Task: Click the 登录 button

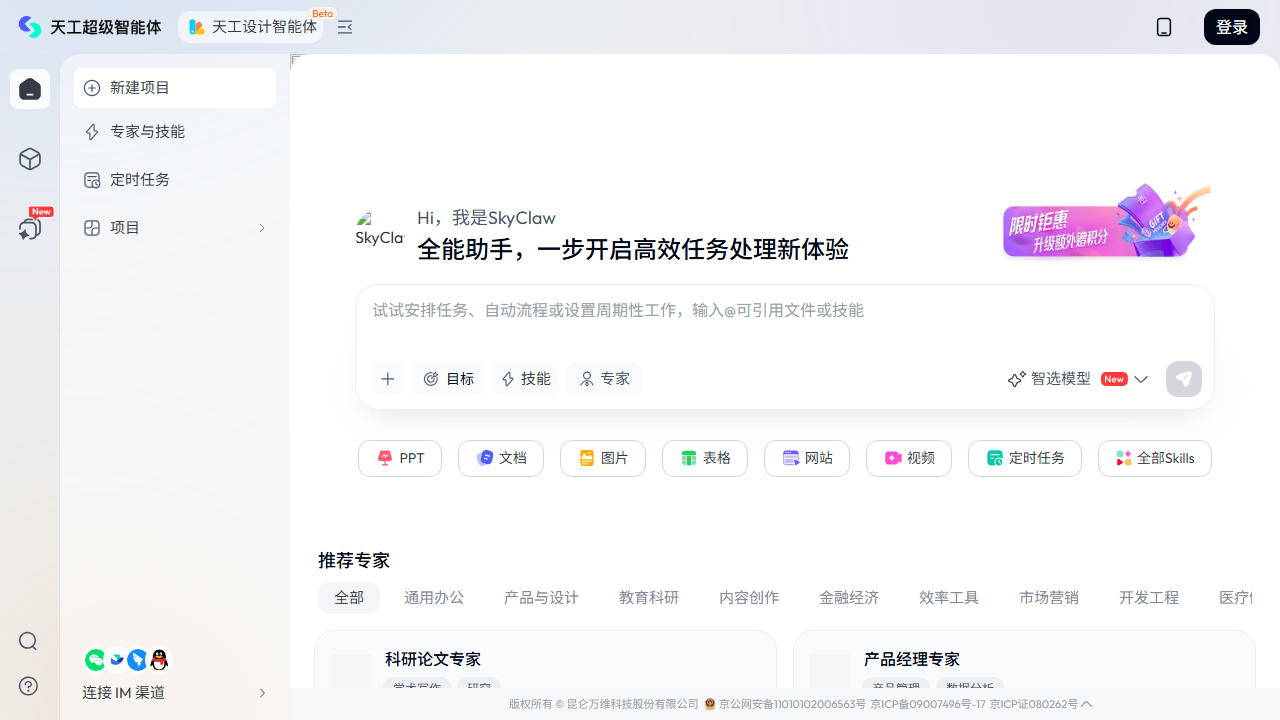Action: (1232, 27)
